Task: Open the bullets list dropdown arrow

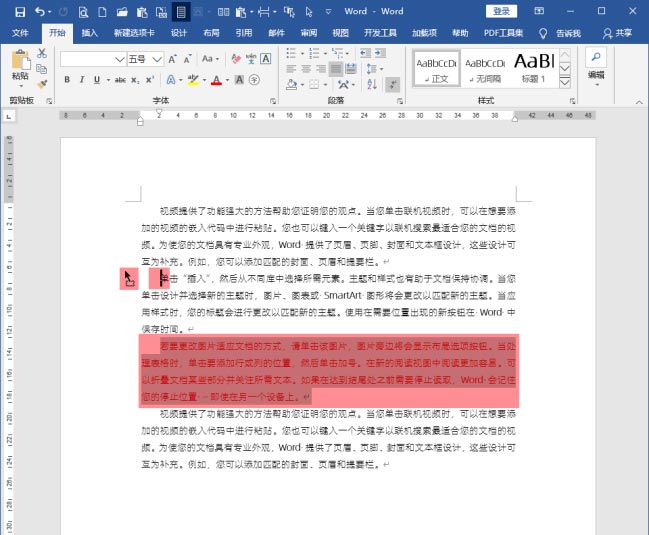Action: coord(302,53)
